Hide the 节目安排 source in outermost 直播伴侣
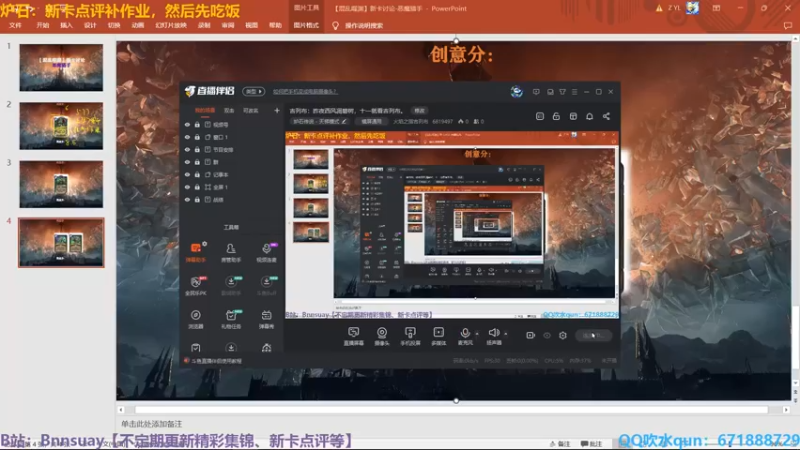This screenshot has height=450, width=800. (187, 149)
